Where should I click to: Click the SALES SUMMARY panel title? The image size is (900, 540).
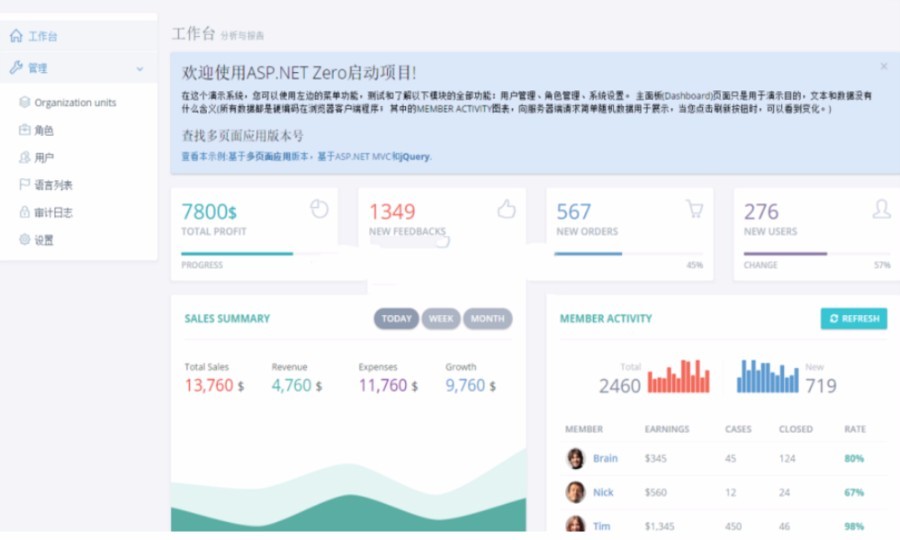227,318
